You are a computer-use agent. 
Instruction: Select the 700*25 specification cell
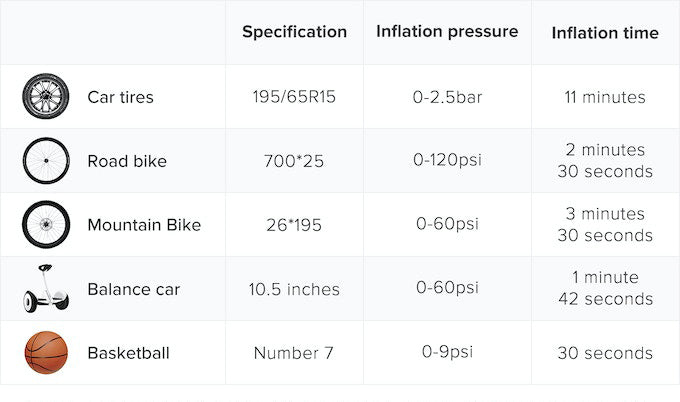click(294, 161)
